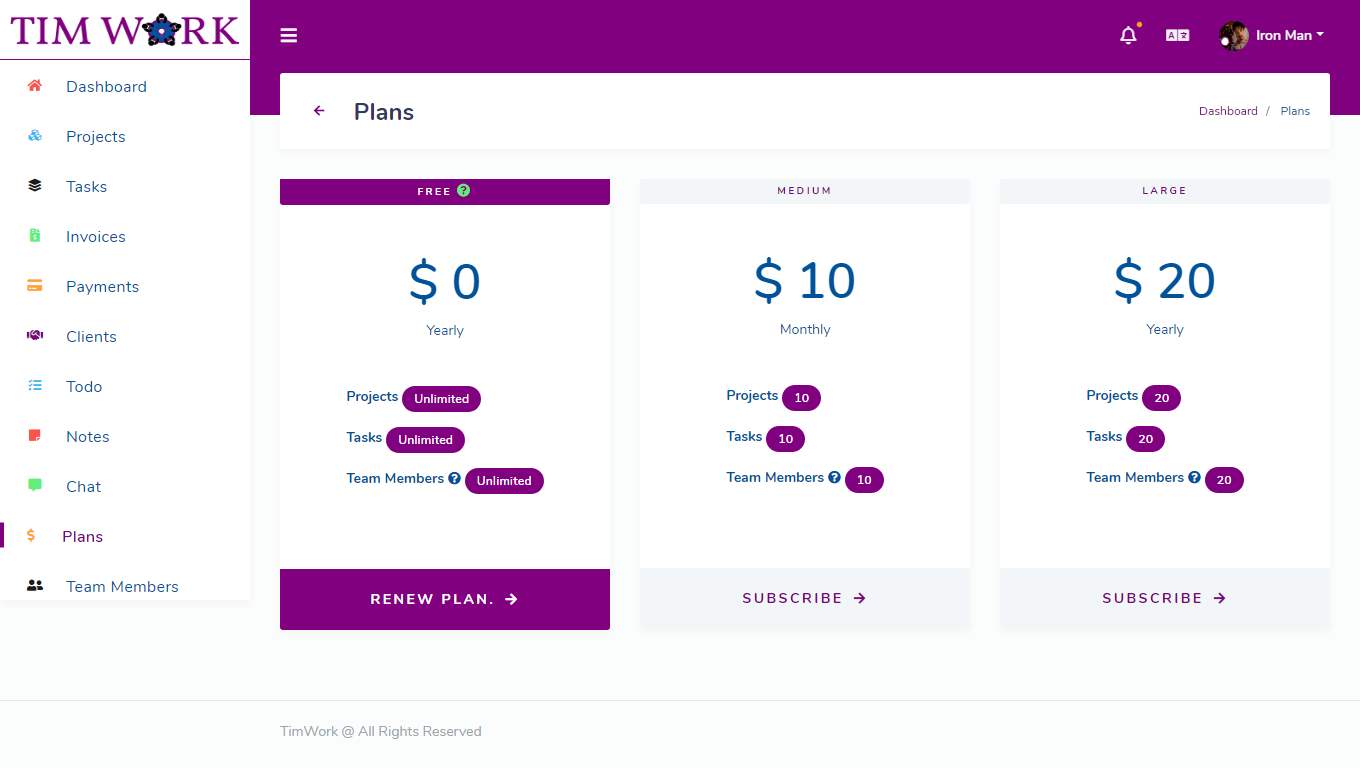Select the Projects icon in the sidebar

coord(33,136)
